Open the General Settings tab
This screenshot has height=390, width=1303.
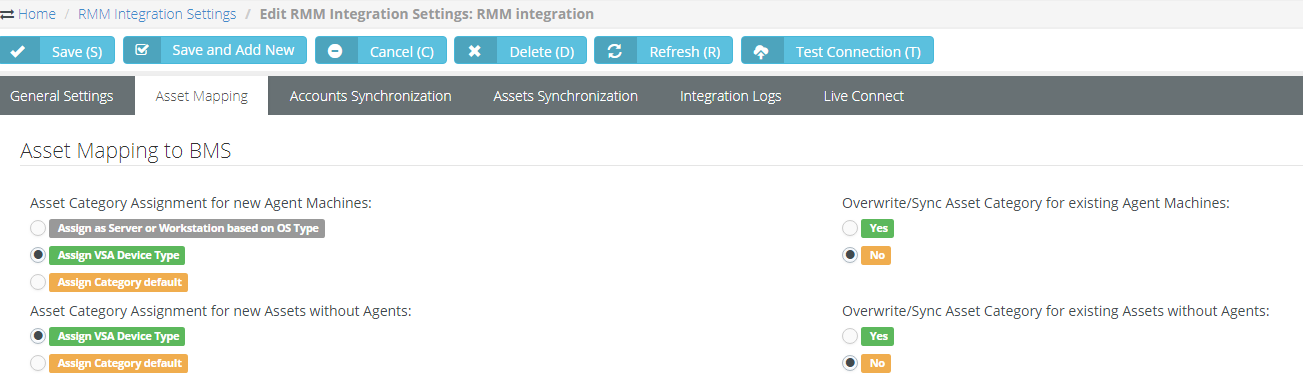[x=62, y=96]
